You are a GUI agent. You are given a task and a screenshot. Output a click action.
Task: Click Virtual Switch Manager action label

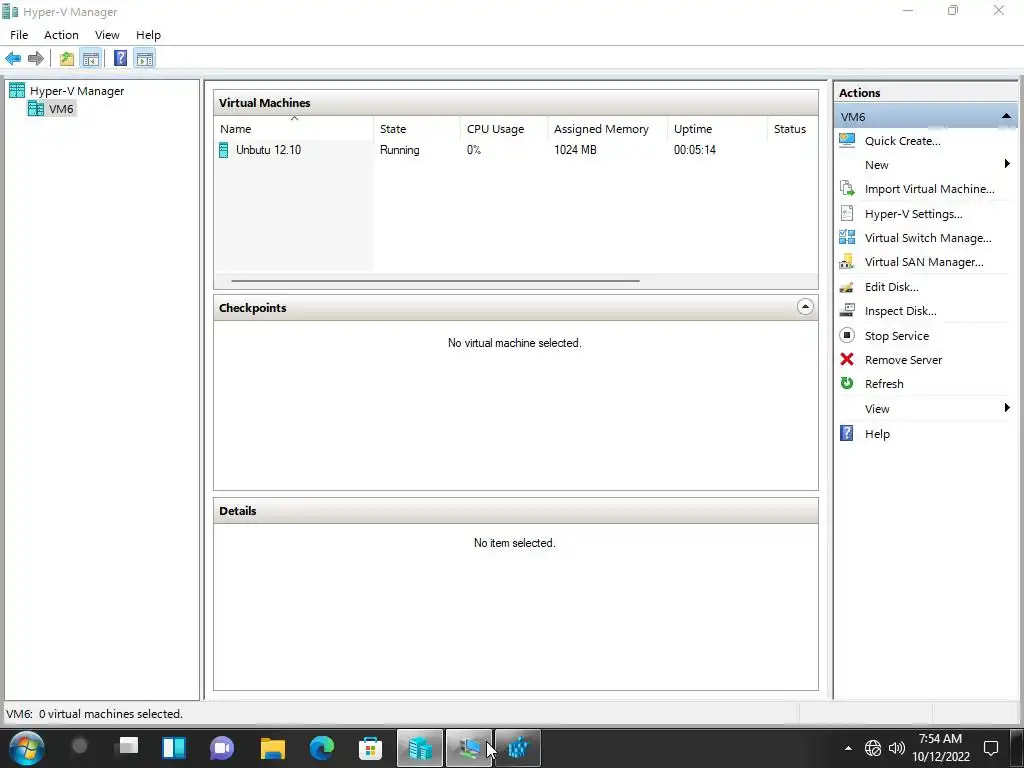pyautogui.click(x=928, y=238)
